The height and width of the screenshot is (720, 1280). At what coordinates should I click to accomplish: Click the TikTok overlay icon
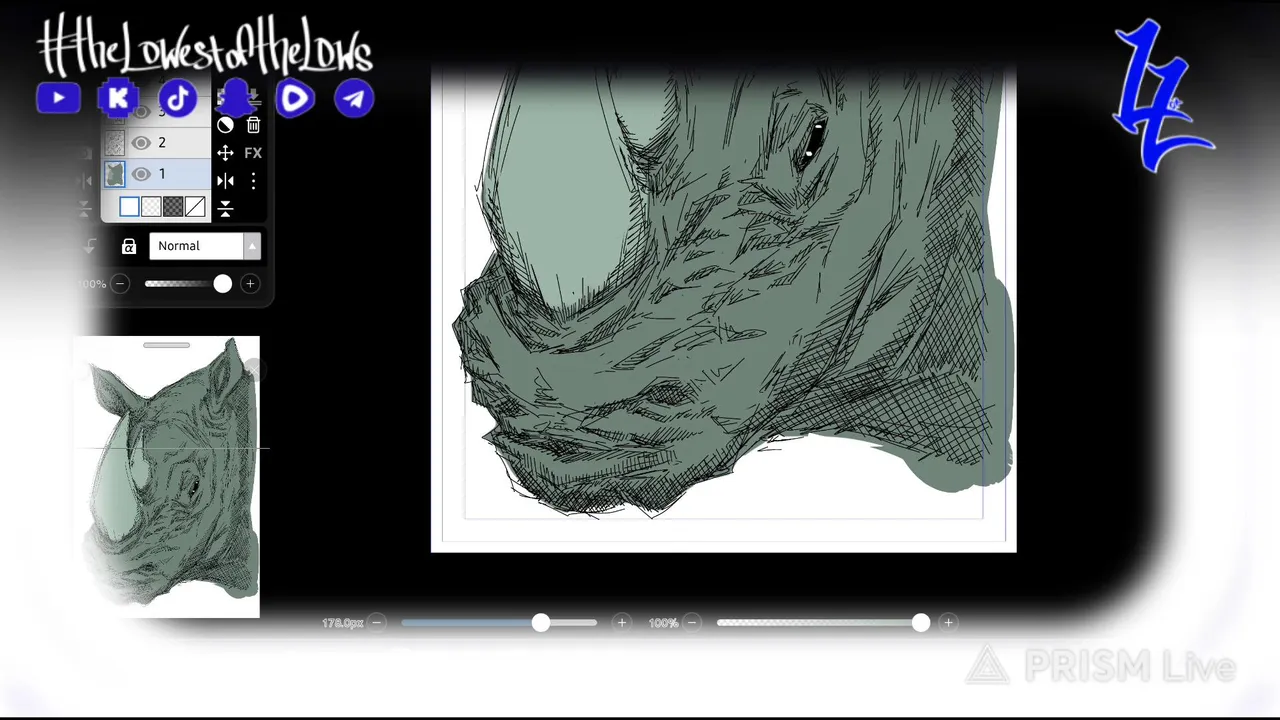tap(178, 98)
